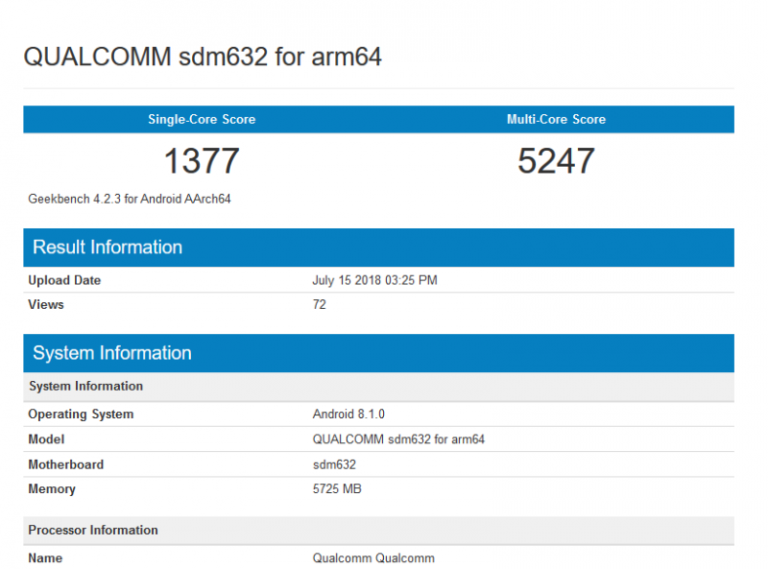Viewport: 768px width, 569px height.
Task: Click the blue Result Information section header
Action: tap(107, 247)
